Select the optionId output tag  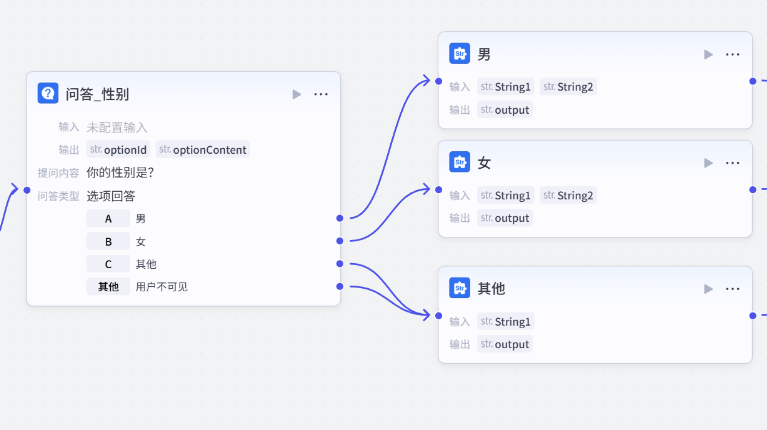coord(118,150)
